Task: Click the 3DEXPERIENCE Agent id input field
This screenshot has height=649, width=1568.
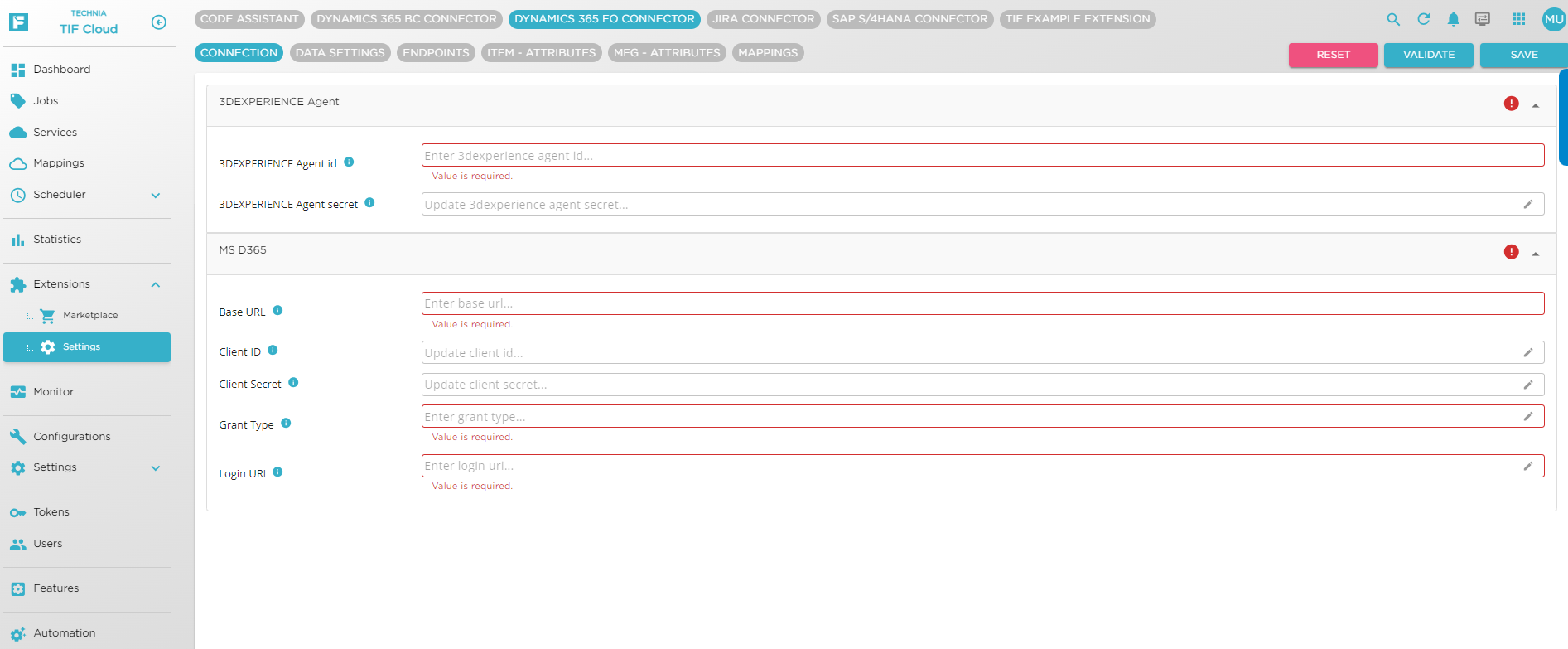Action: (x=982, y=156)
